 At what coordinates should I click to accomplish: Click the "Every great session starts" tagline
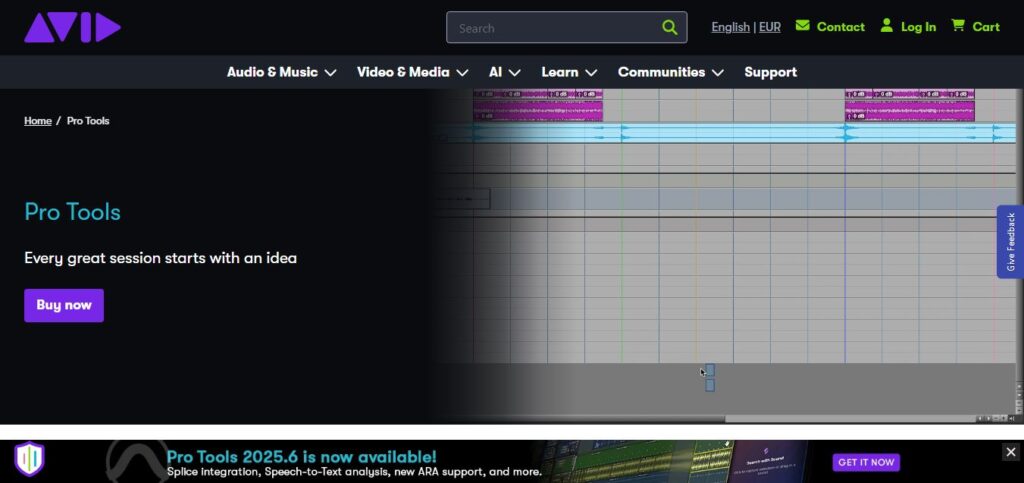[x=161, y=258]
